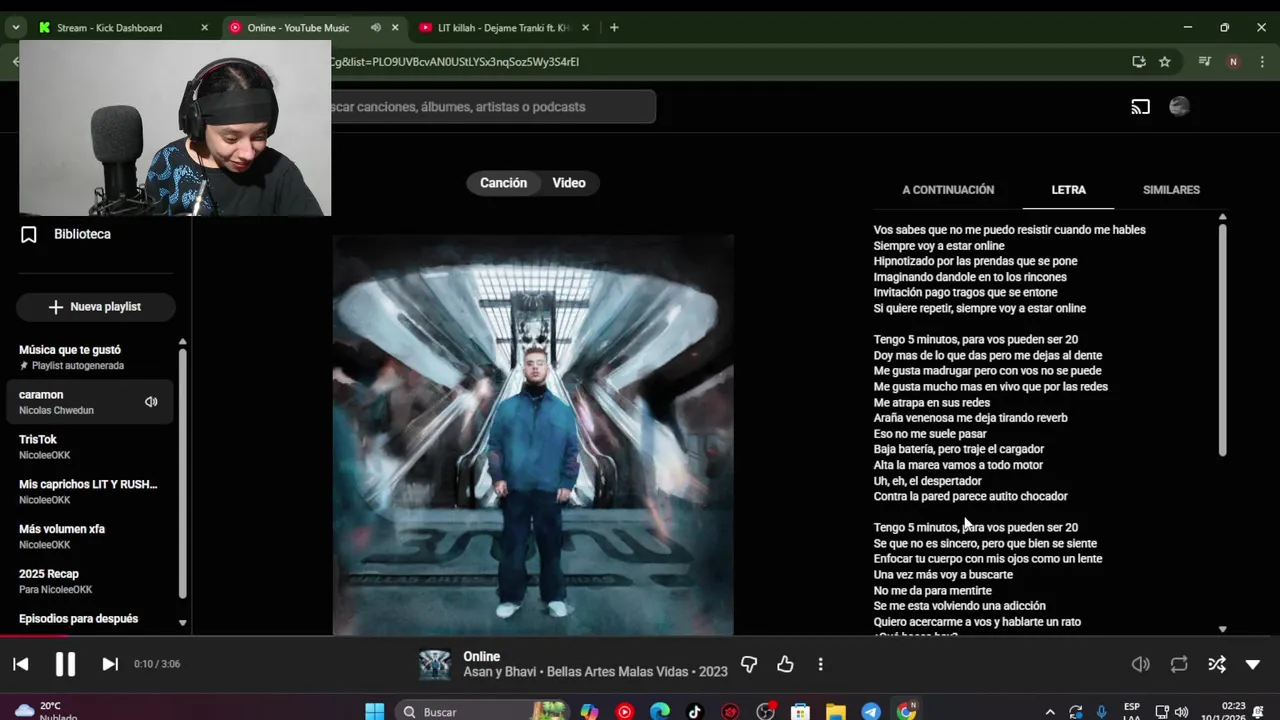Open the YouTube Music account avatar
The image size is (1280, 720).
[x=1179, y=107]
